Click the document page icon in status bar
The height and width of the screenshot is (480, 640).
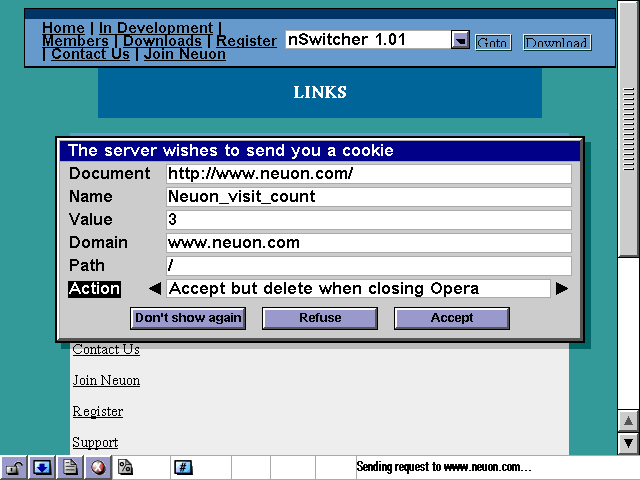coord(70,467)
